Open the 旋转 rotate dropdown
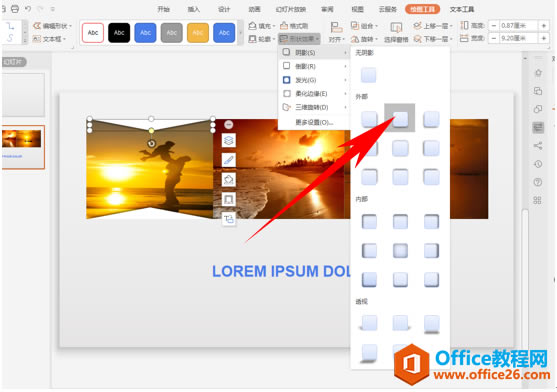The image size is (557, 392). coord(364,39)
